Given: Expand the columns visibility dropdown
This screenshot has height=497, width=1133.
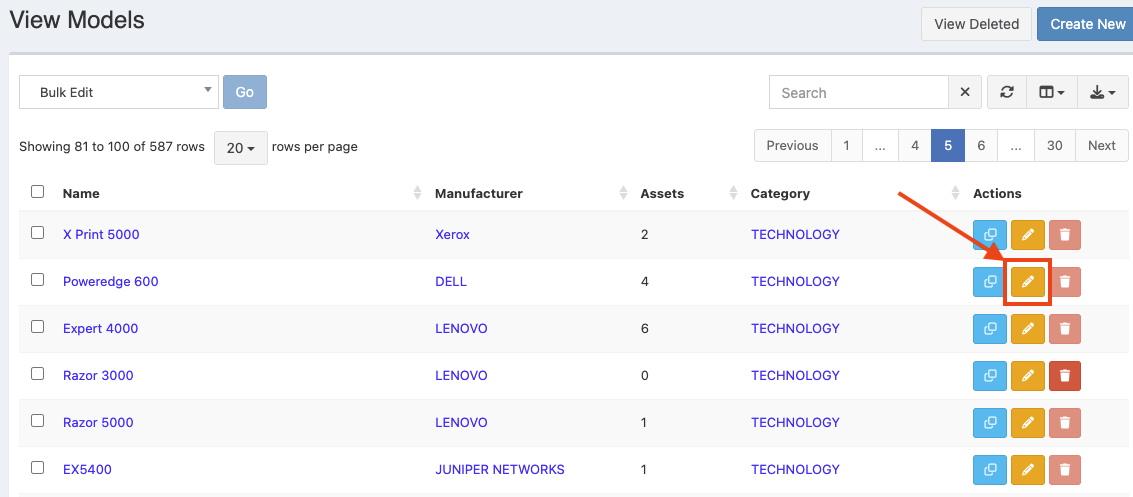Looking at the screenshot, I should pyautogui.click(x=1051, y=92).
